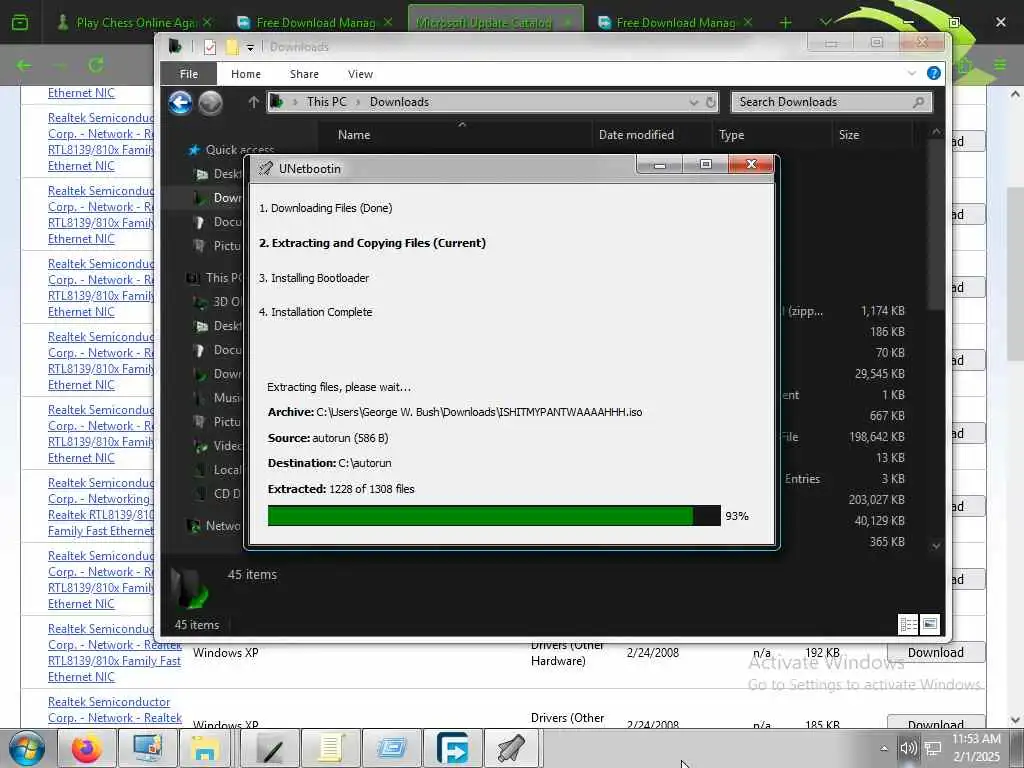Click the 'Extracted: 1228 of 1308 files' text

point(341,489)
